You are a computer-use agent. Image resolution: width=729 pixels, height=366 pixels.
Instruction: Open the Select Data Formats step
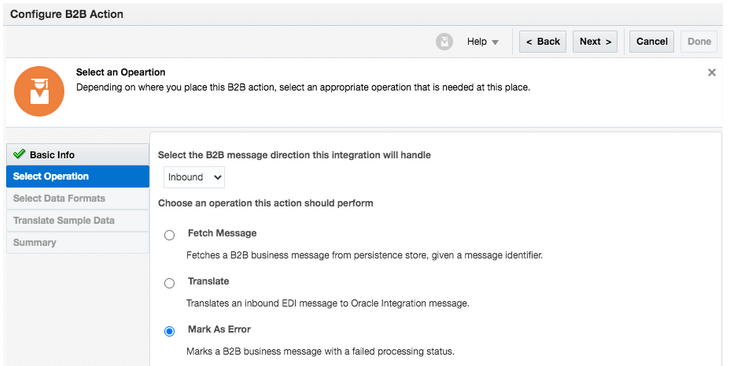pyautogui.click(x=78, y=199)
